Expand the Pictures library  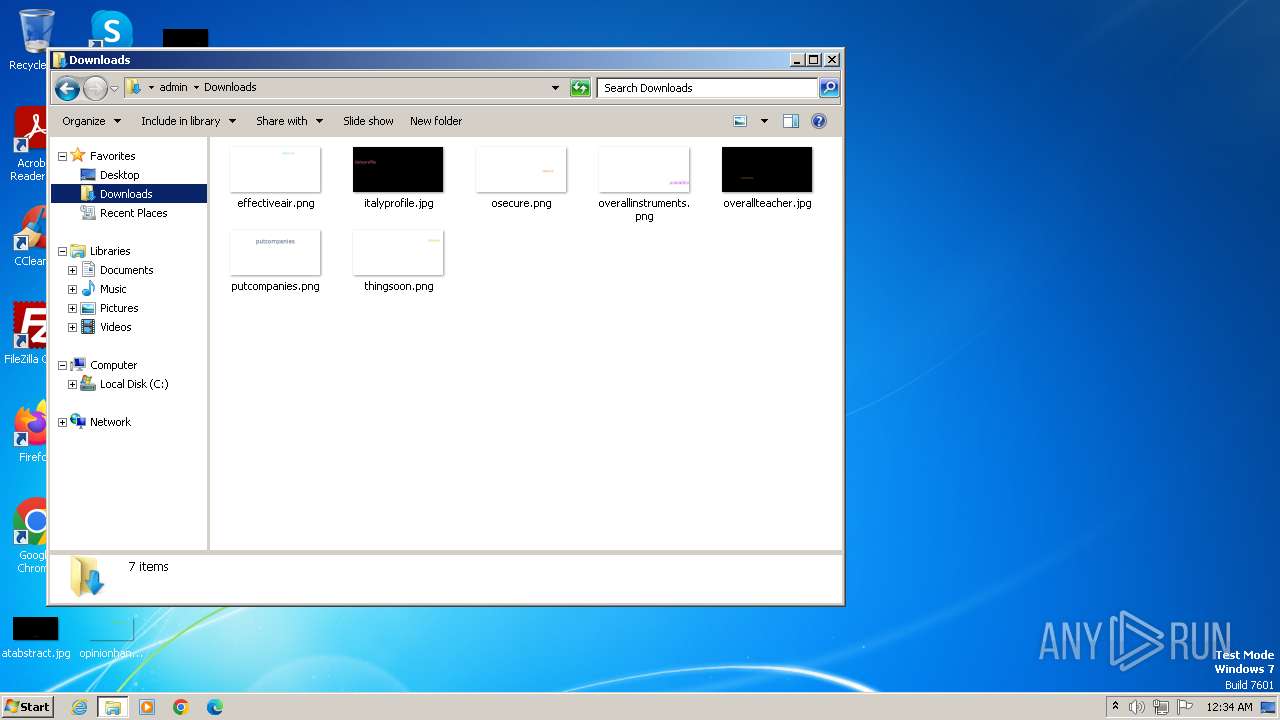tap(72, 308)
